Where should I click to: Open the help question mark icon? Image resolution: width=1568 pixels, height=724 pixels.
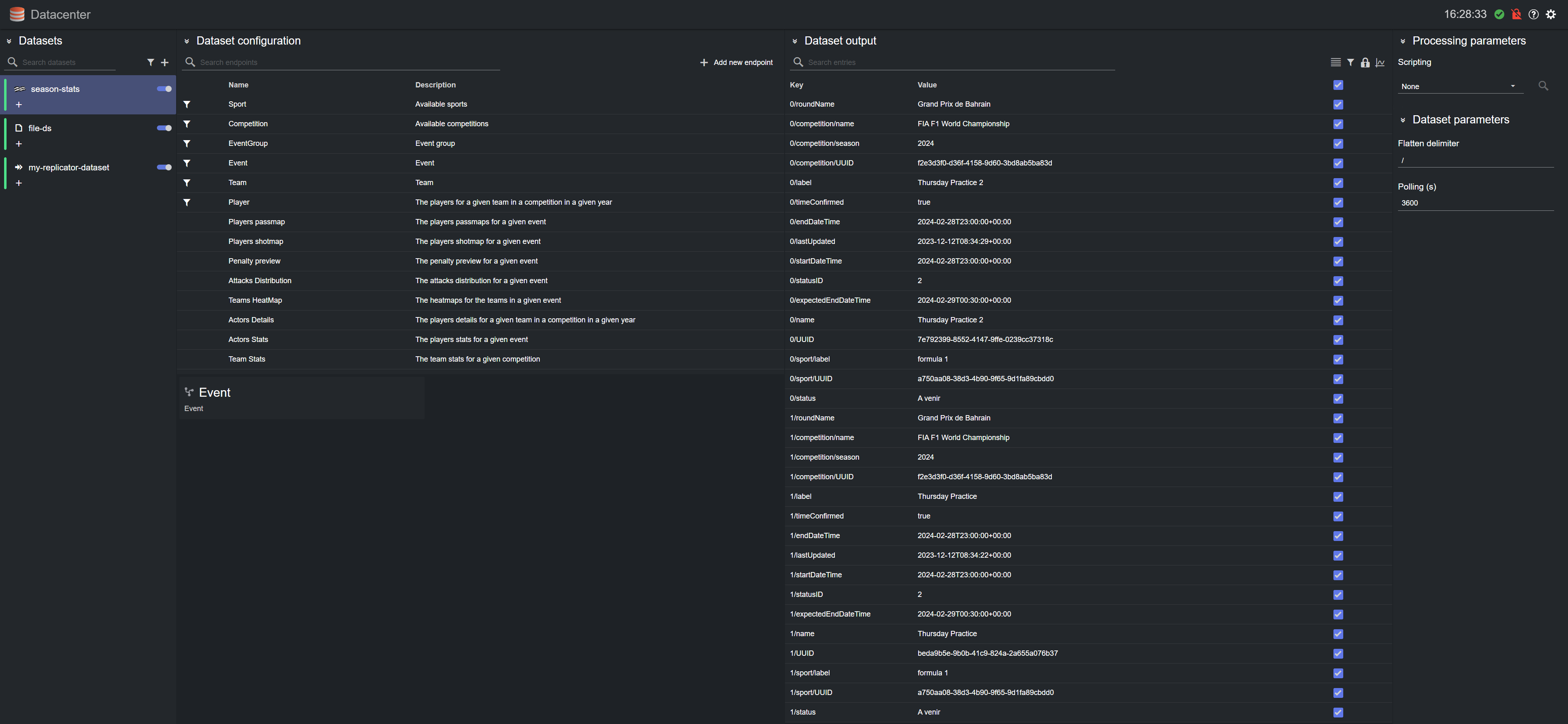point(1534,14)
